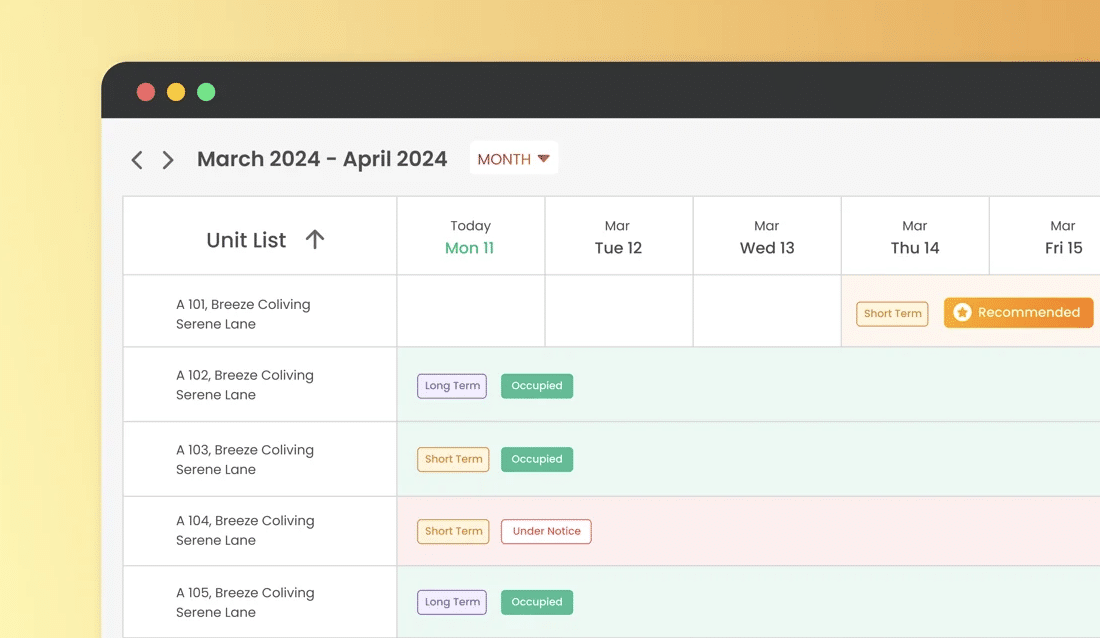Screen dimensions: 1100x638
Task: Open the MONTH view dropdown
Action: pos(514,159)
